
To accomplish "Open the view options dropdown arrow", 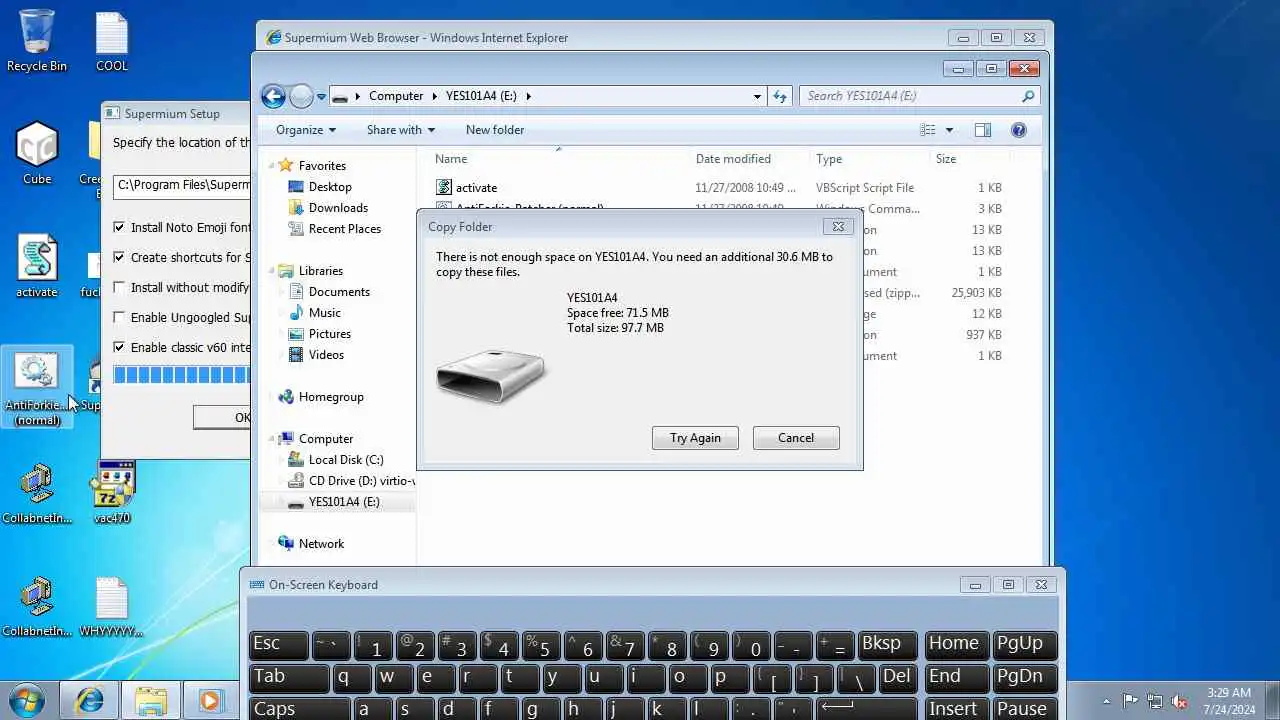I will click(x=949, y=130).
